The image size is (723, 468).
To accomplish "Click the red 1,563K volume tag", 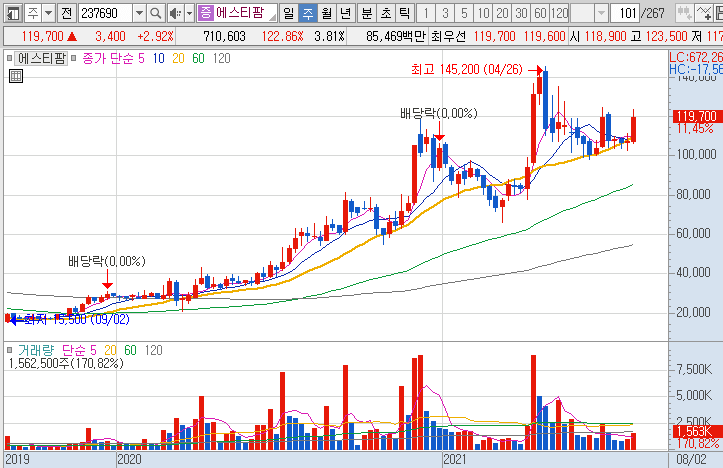I will [696, 432].
